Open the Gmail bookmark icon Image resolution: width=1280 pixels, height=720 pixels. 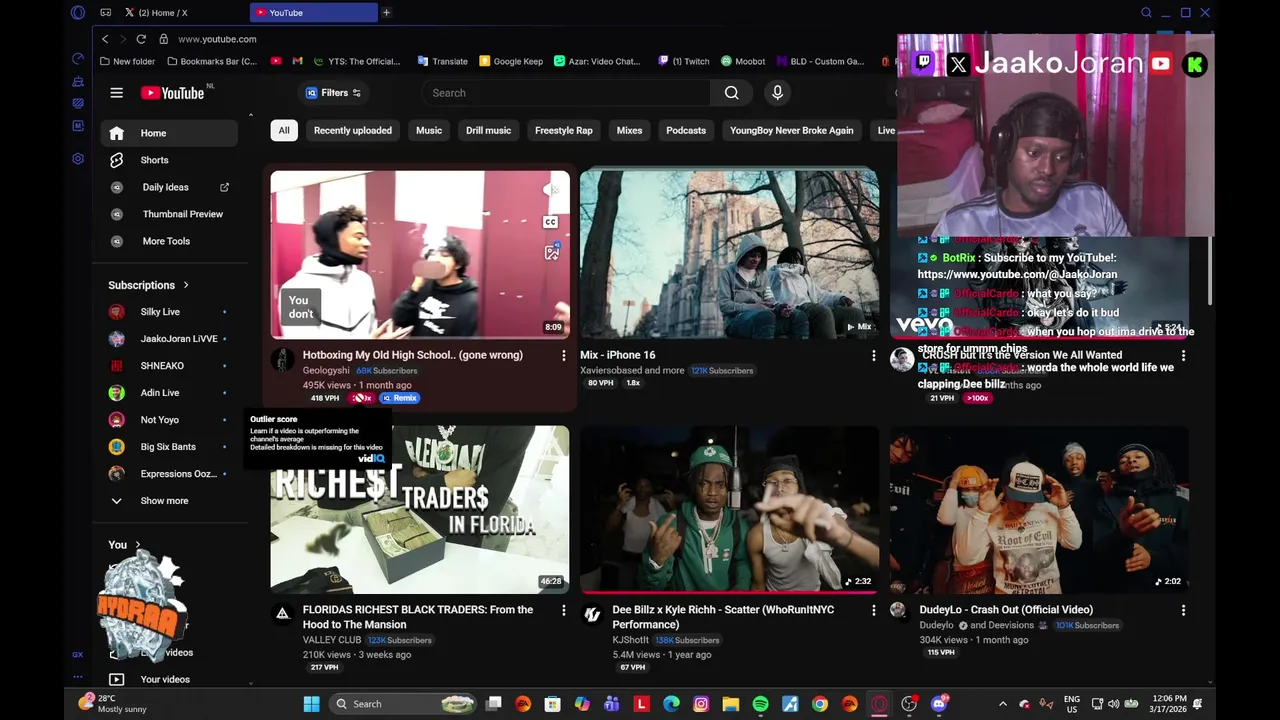click(297, 61)
